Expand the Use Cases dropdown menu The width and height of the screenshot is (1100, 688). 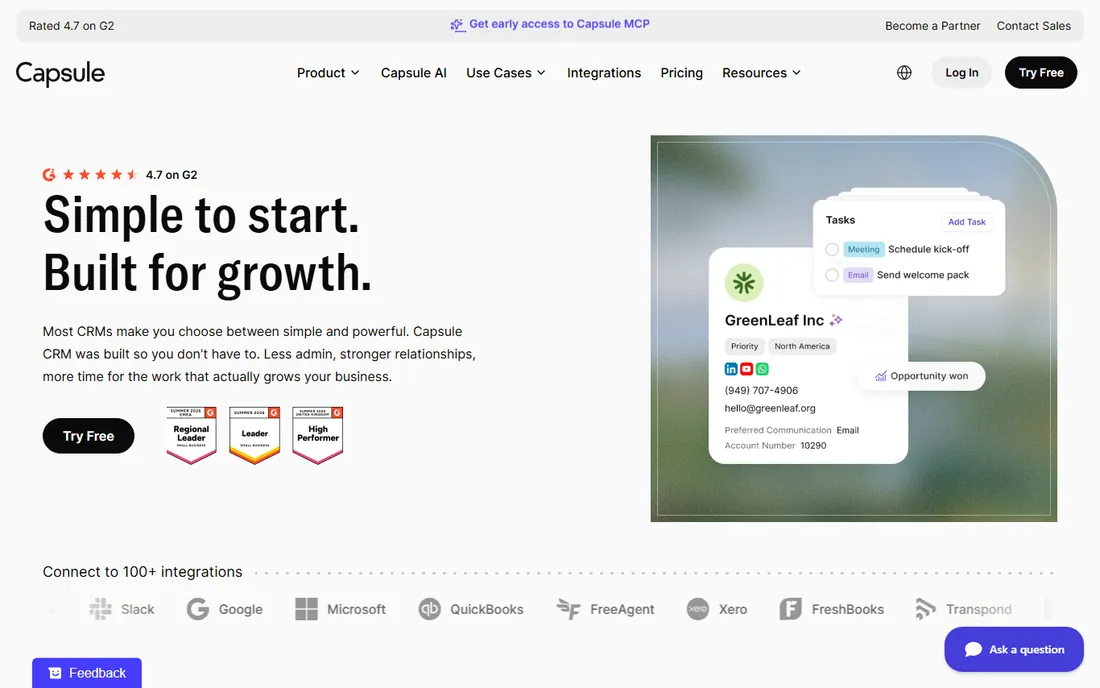click(506, 73)
